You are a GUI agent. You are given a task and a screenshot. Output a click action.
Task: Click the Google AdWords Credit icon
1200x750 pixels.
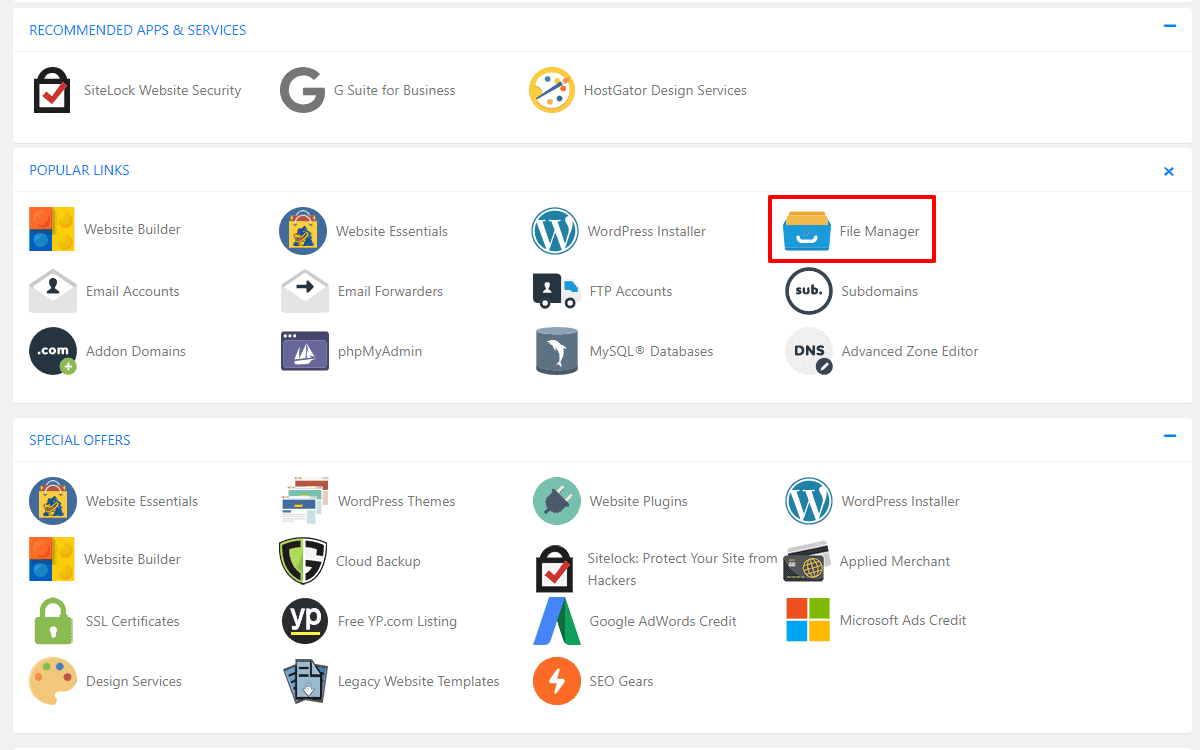(x=557, y=621)
